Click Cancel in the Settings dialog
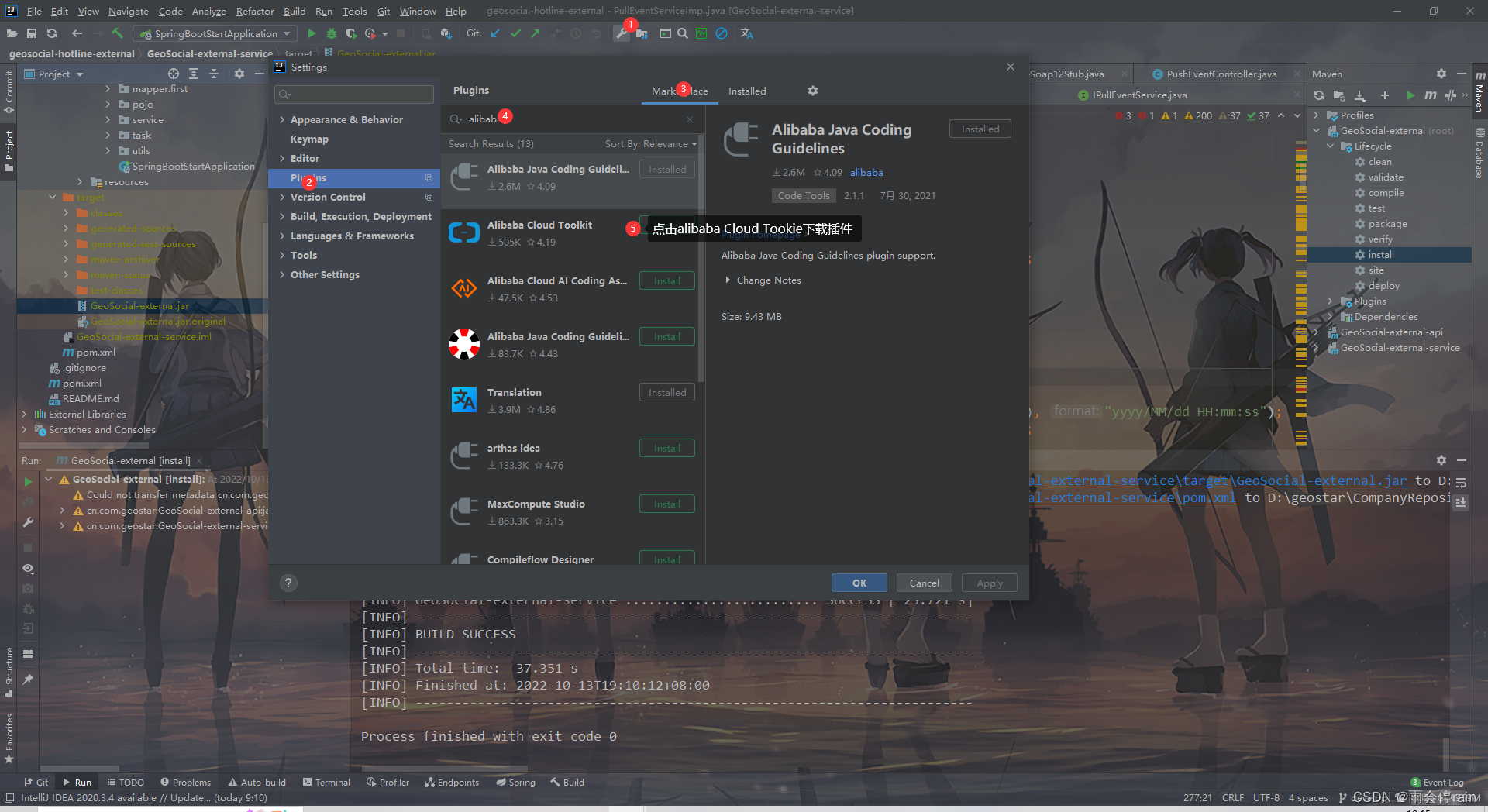The height and width of the screenshot is (812, 1488). [924, 583]
